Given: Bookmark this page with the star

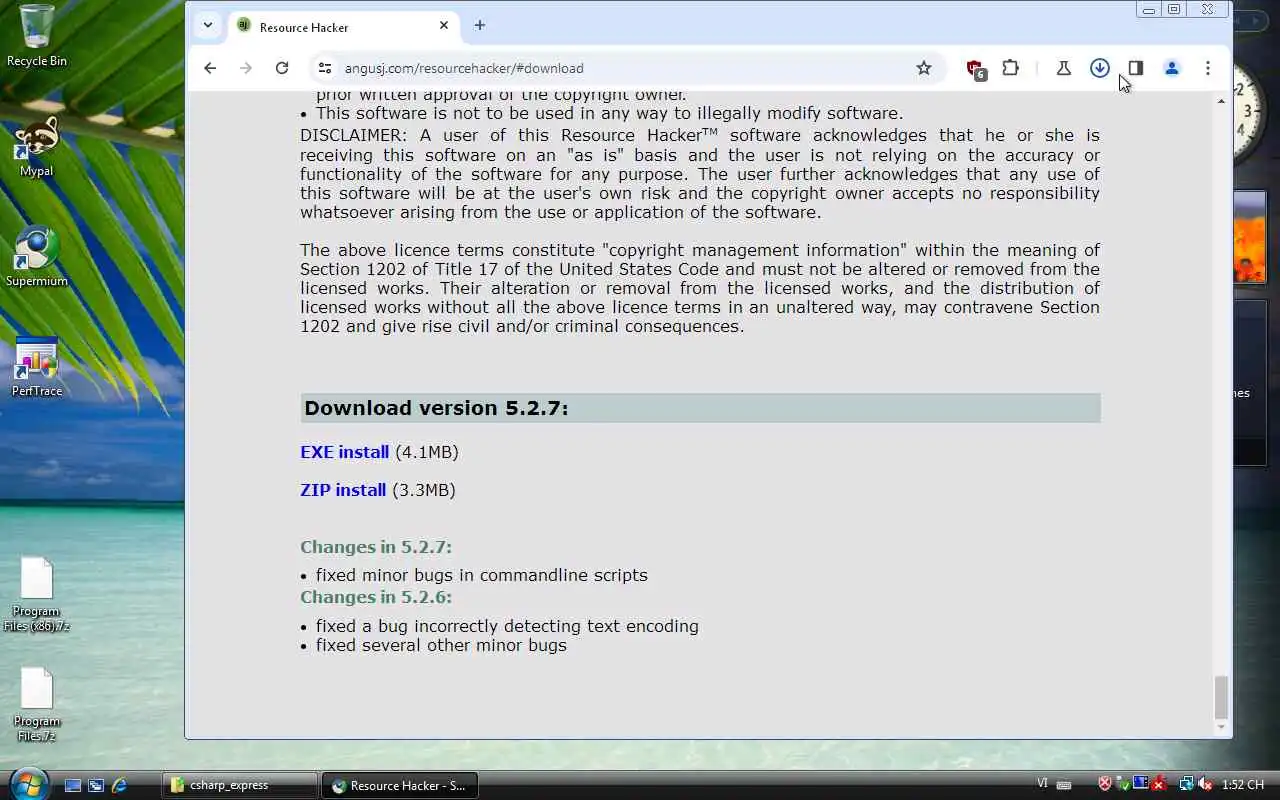Looking at the screenshot, I should pyautogui.click(x=924, y=68).
